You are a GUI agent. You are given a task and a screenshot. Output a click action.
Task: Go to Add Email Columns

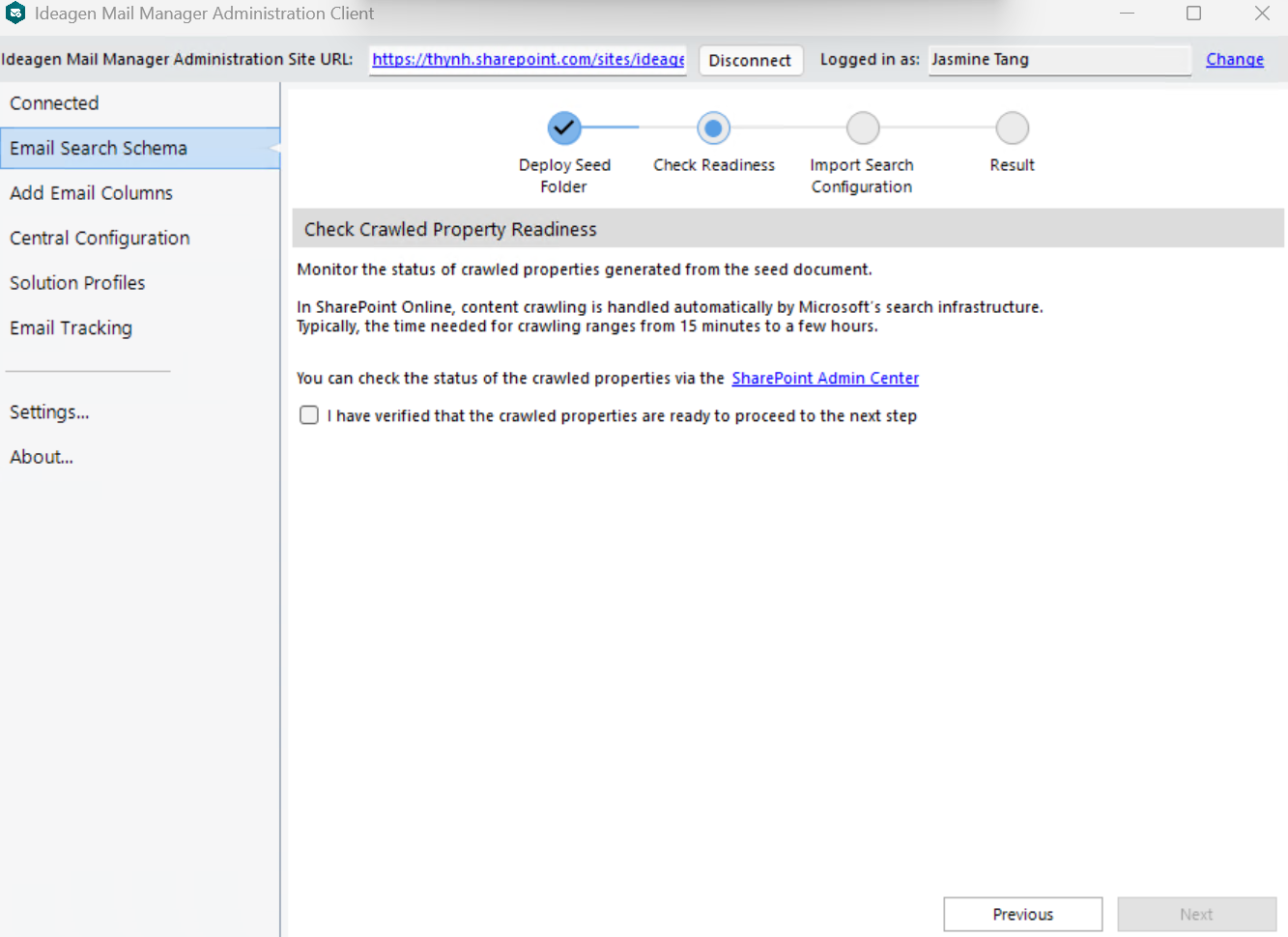(140, 193)
